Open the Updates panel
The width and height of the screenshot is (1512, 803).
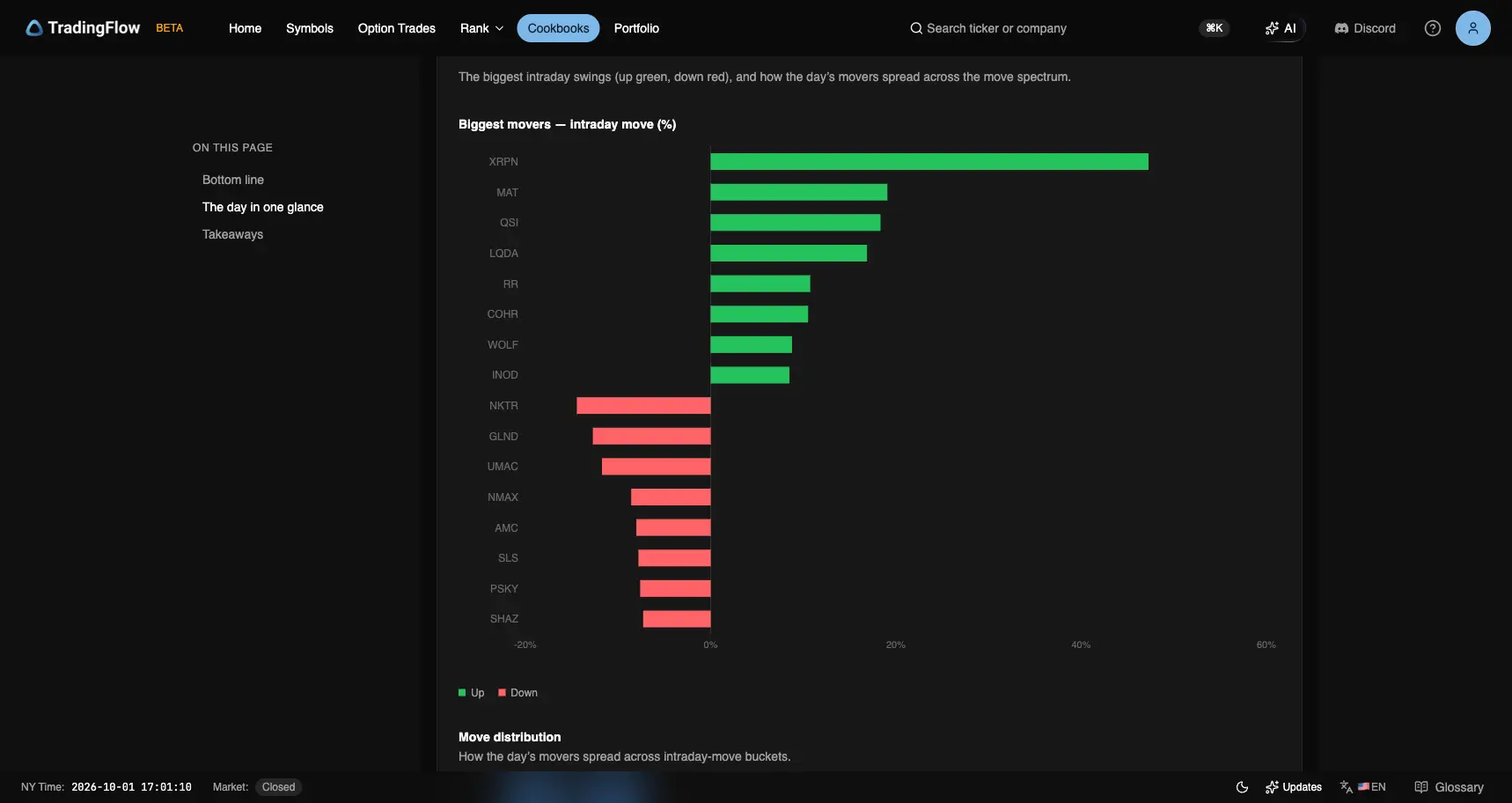point(1294,787)
